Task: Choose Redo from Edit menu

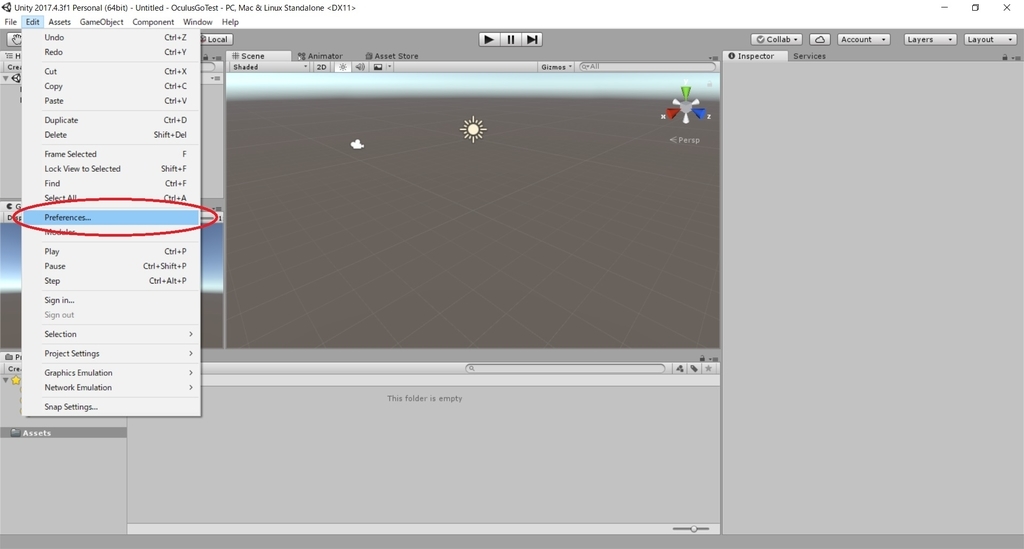Action: pyautogui.click(x=111, y=52)
